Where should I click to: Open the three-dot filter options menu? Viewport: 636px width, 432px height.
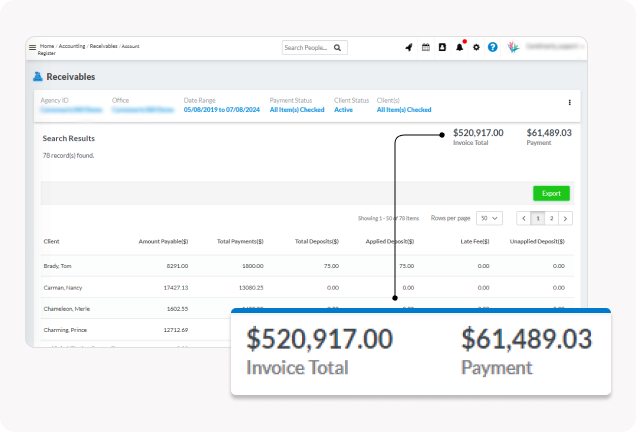[x=569, y=103]
